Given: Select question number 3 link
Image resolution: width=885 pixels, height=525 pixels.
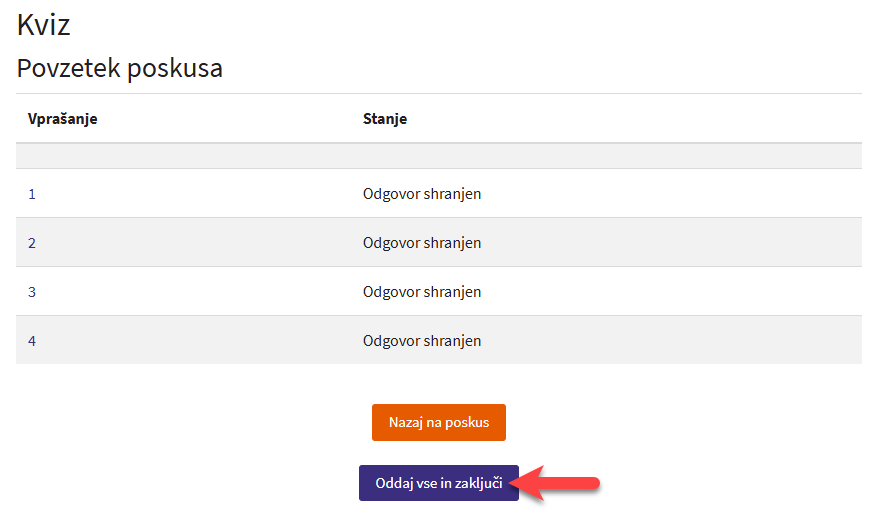Looking at the screenshot, I should pos(32,292).
